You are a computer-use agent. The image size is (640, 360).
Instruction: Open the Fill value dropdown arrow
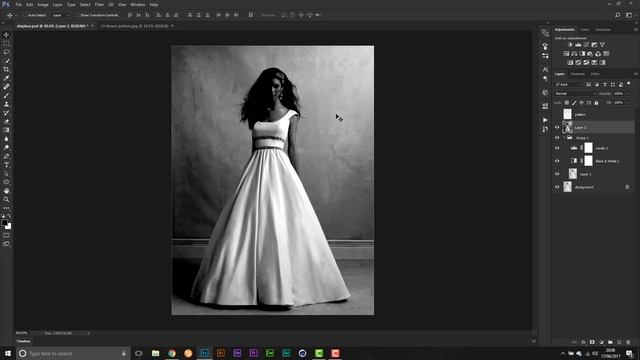628,102
